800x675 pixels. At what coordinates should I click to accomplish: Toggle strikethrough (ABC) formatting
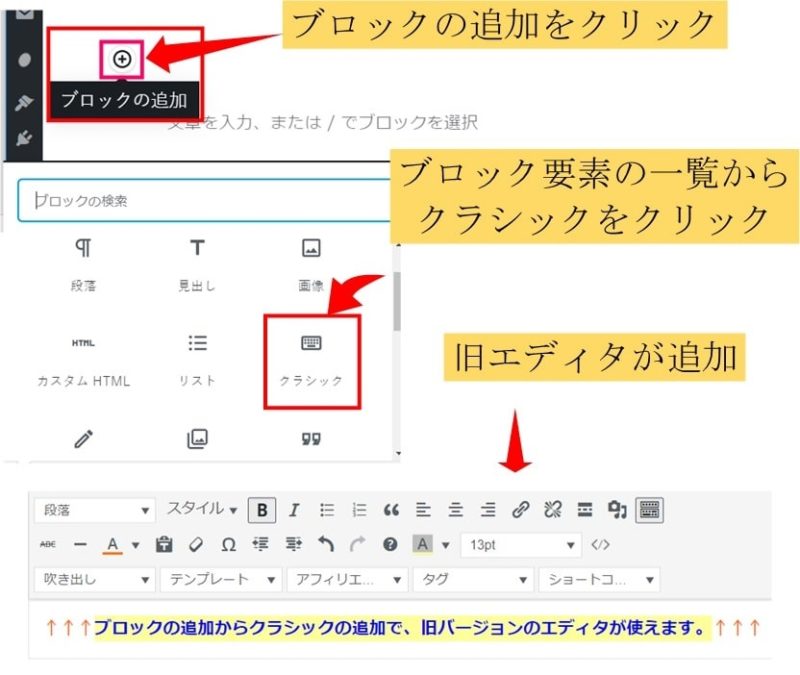tap(47, 544)
